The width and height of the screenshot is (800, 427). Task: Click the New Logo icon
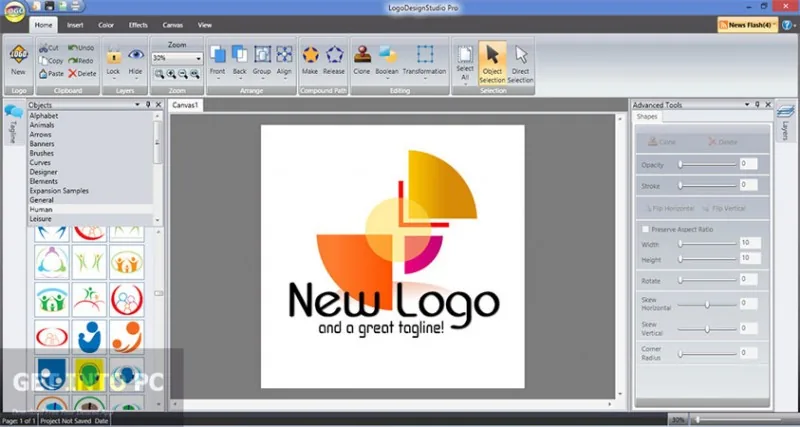point(18,54)
